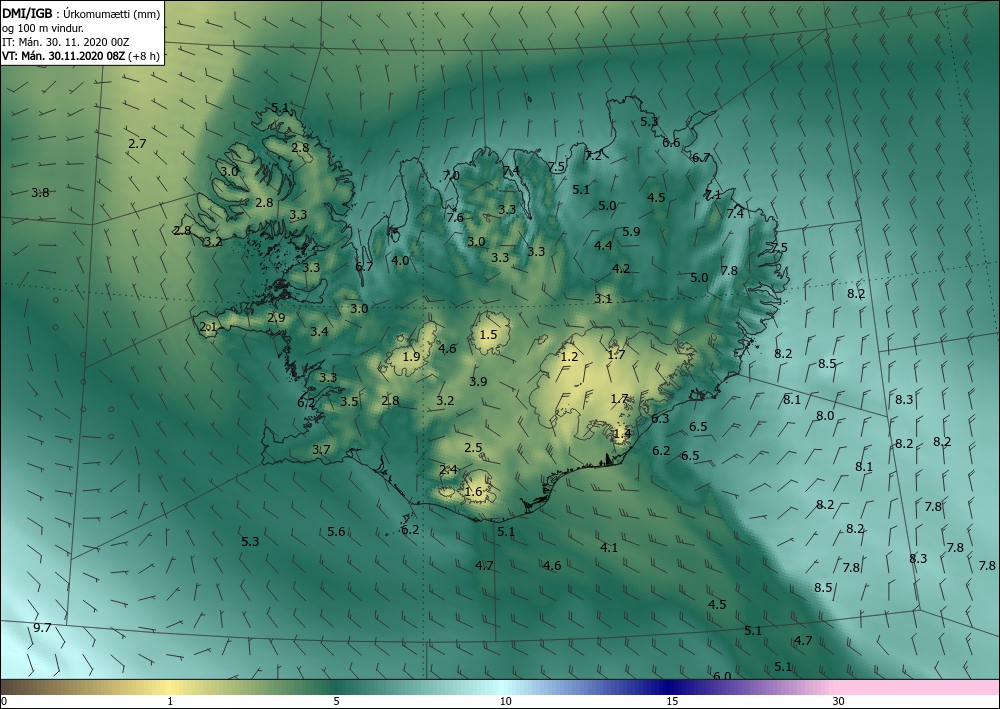1000x709 pixels.
Task: Click the 5.6 value south of Reykjanes
Action: click(x=336, y=532)
